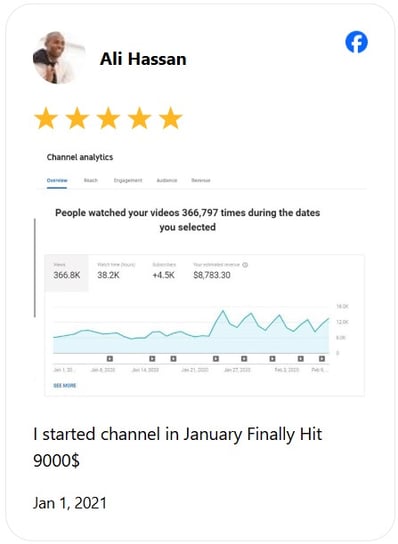Image resolution: width=398 pixels, height=544 pixels.
Task: Click the Facebook logo icon
Action: 356,42
